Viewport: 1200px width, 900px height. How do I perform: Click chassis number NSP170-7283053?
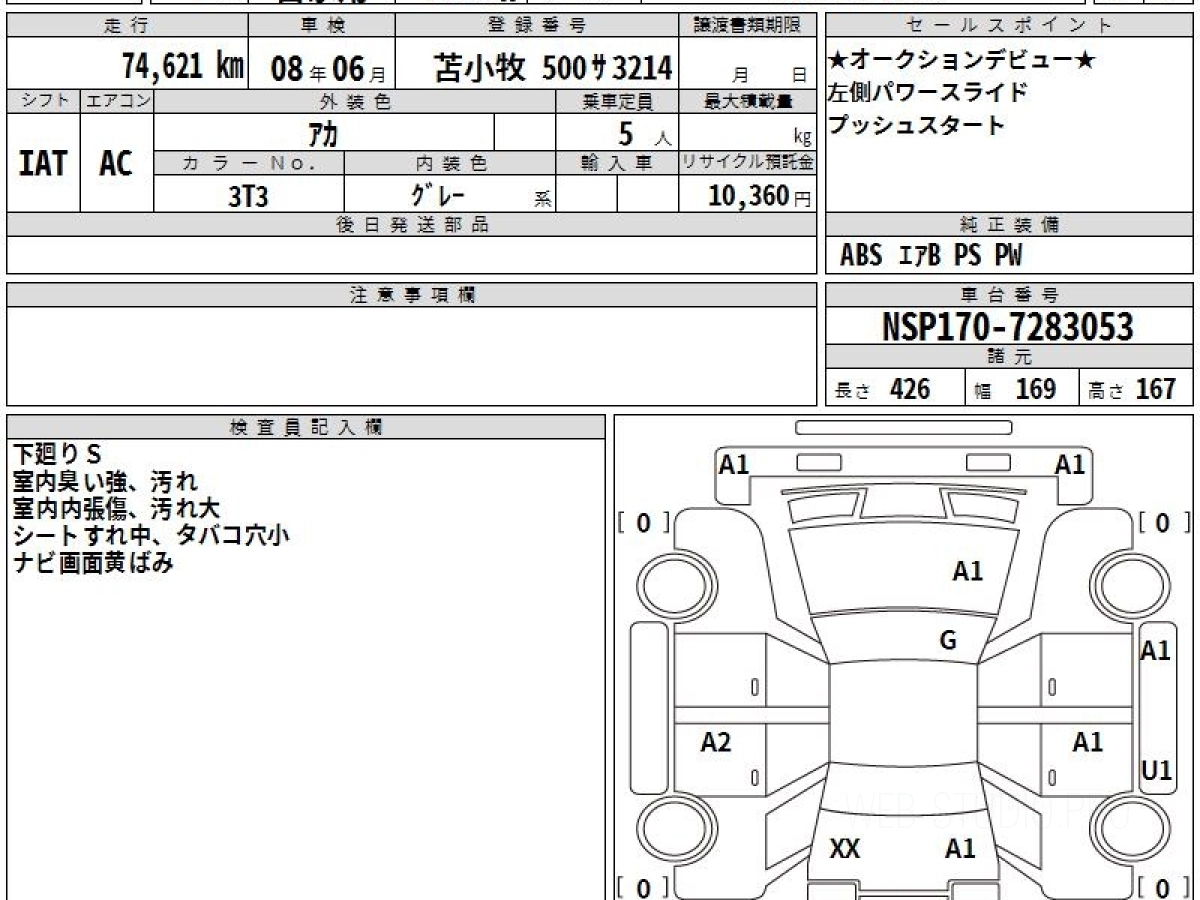1008,327
